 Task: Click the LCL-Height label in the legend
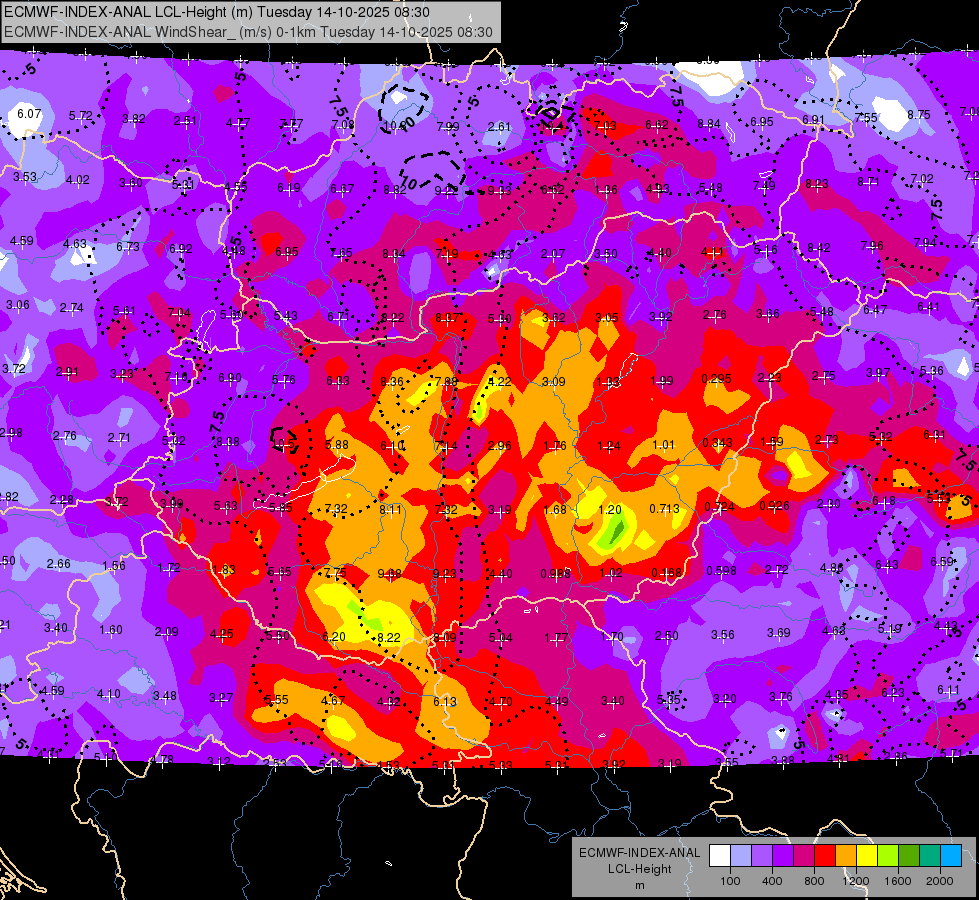point(639,869)
